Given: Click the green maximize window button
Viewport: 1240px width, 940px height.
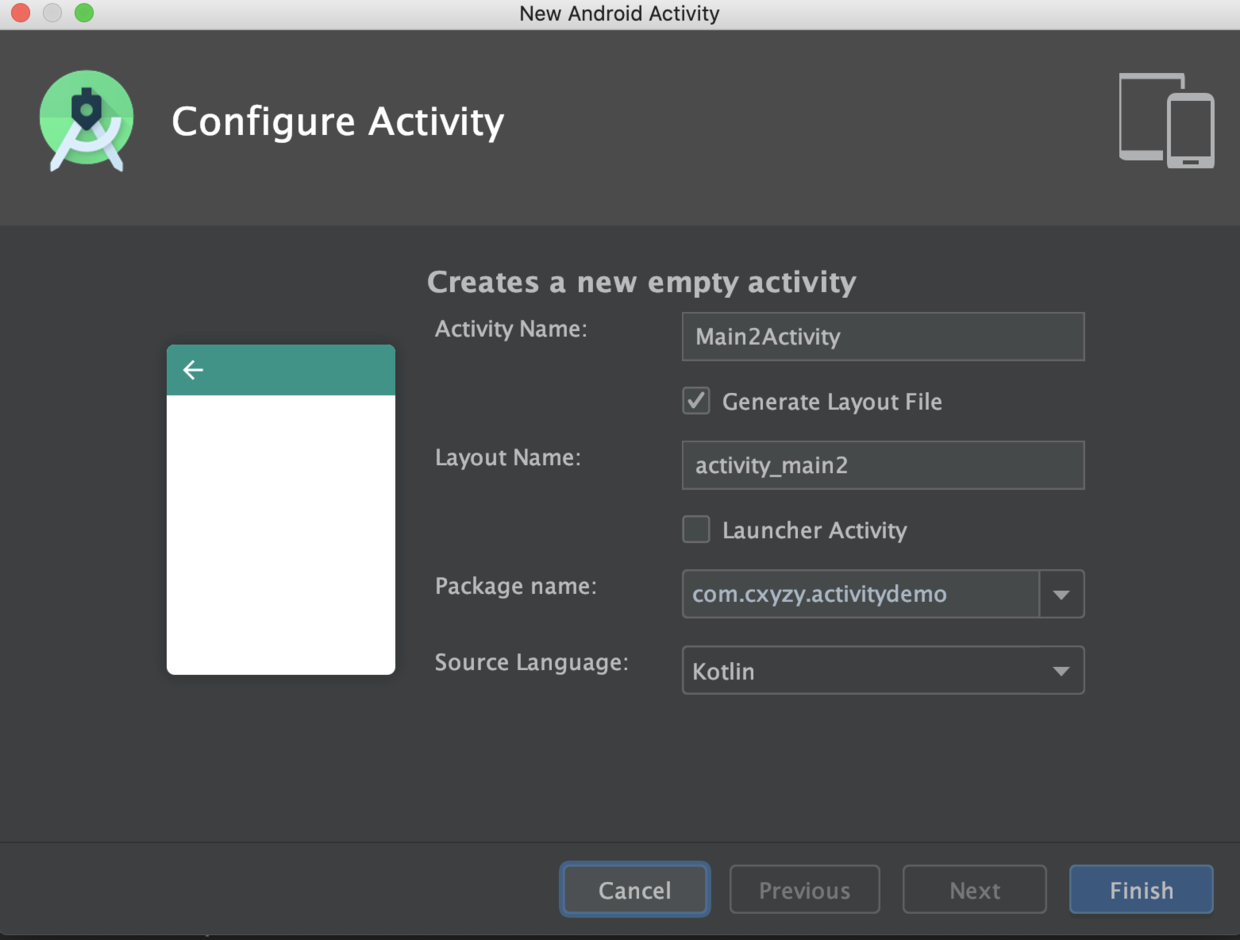Looking at the screenshot, I should coord(84,13).
